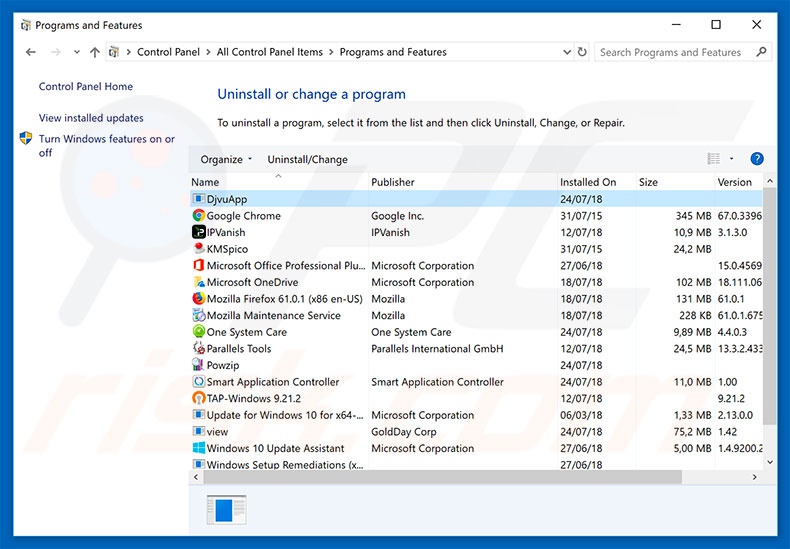Open the recent locations dropdown arrow
790x549 pixels.
(x=77, y=52)
